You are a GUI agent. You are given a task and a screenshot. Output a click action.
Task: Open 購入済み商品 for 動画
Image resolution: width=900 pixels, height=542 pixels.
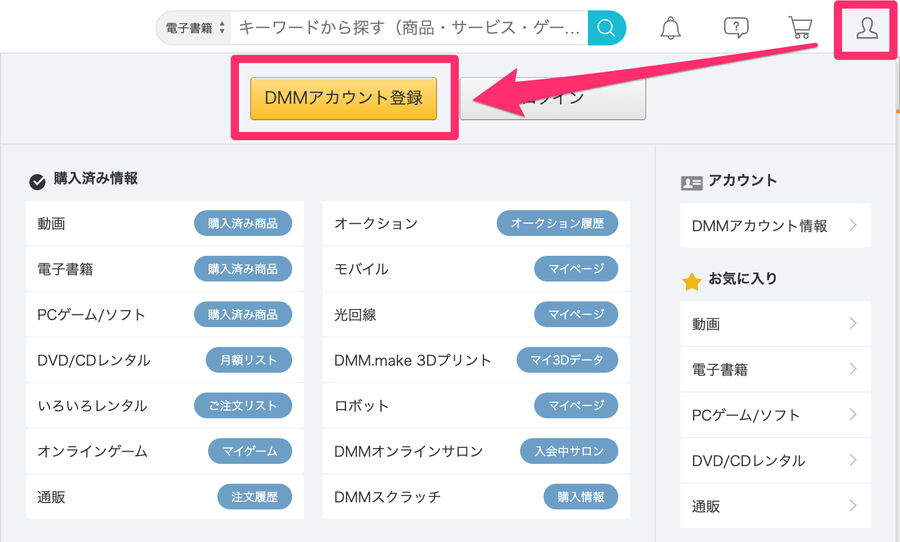[243, 223]
